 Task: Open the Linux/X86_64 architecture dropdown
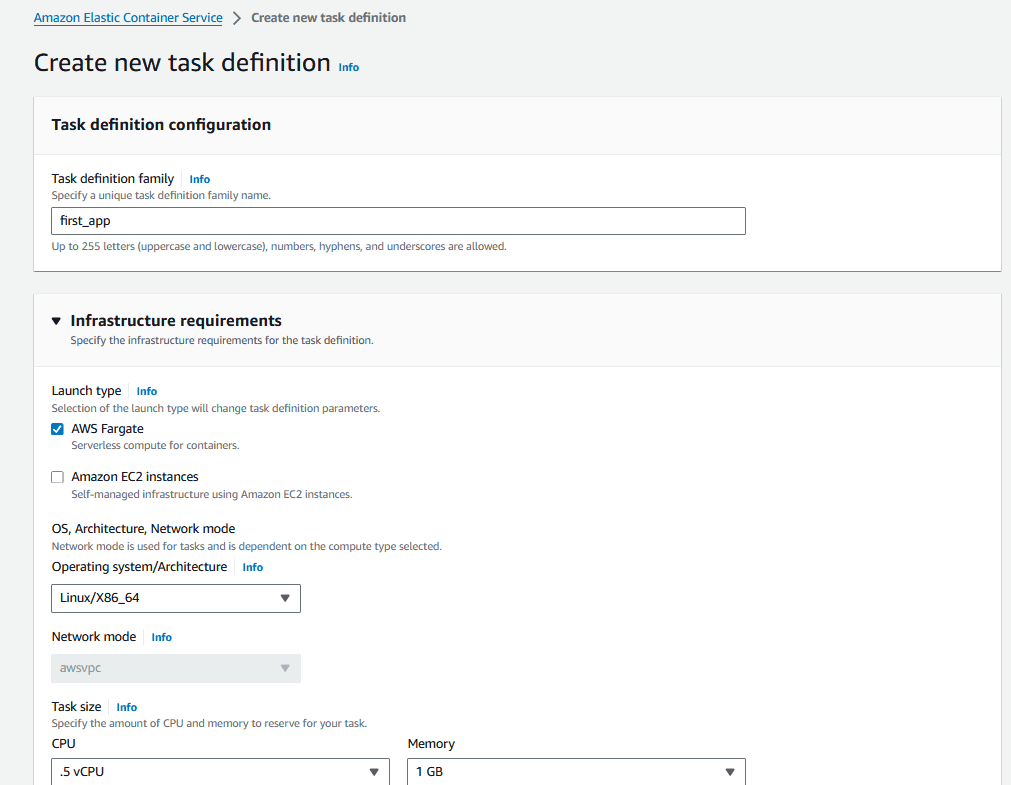coord(176,599)
